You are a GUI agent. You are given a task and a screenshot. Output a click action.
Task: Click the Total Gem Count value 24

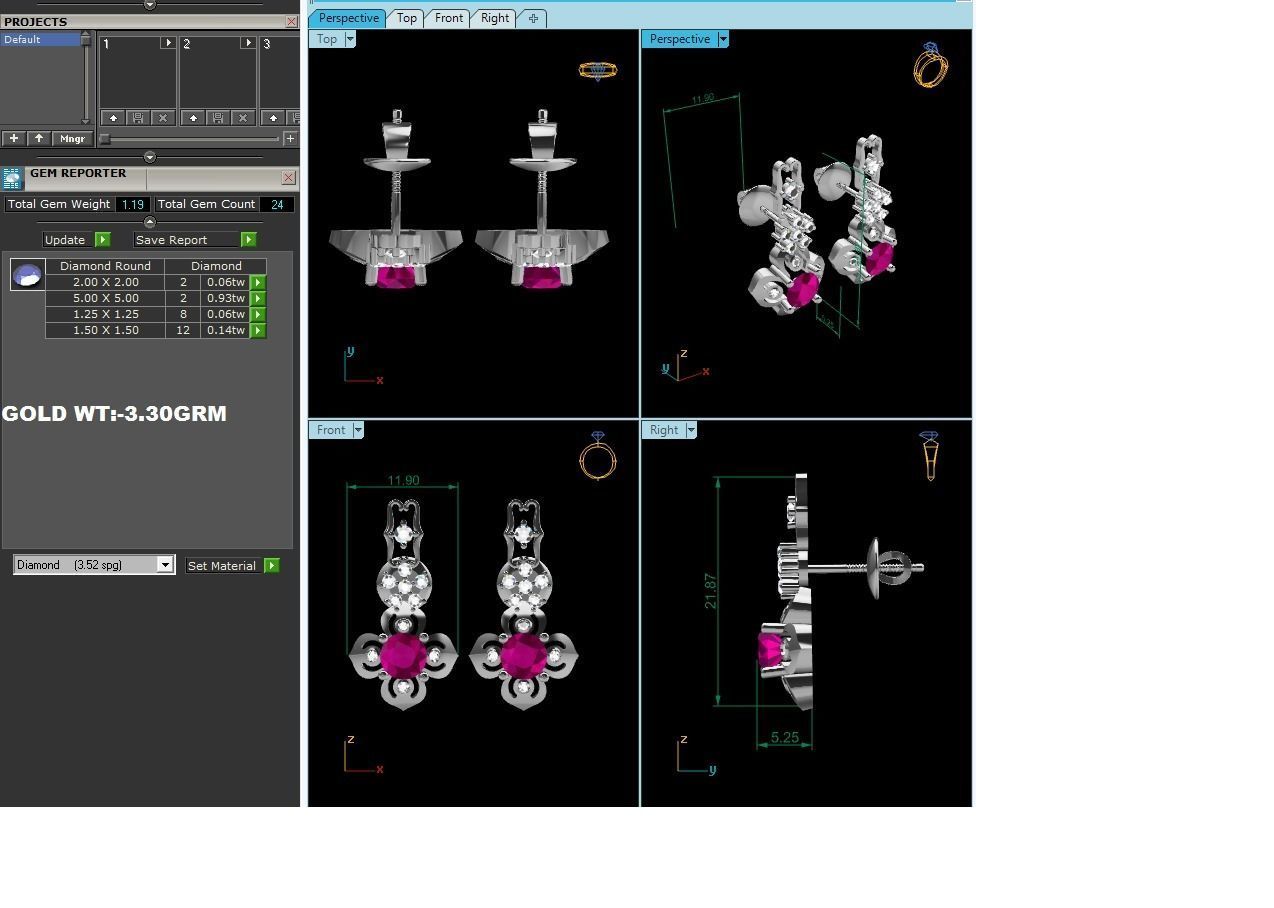coord(277,204)
